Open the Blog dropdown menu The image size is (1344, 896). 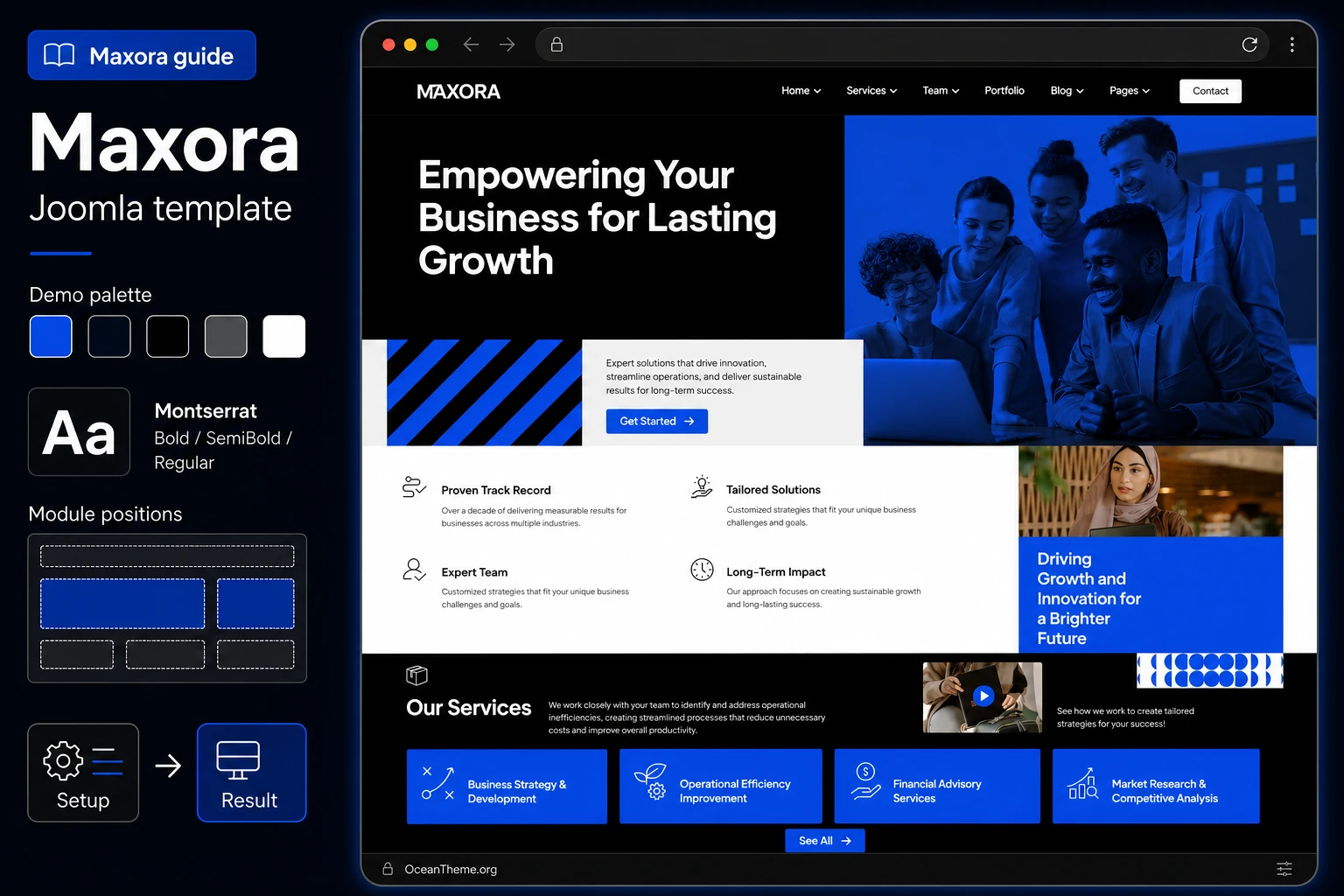(x=1067, y=91)
